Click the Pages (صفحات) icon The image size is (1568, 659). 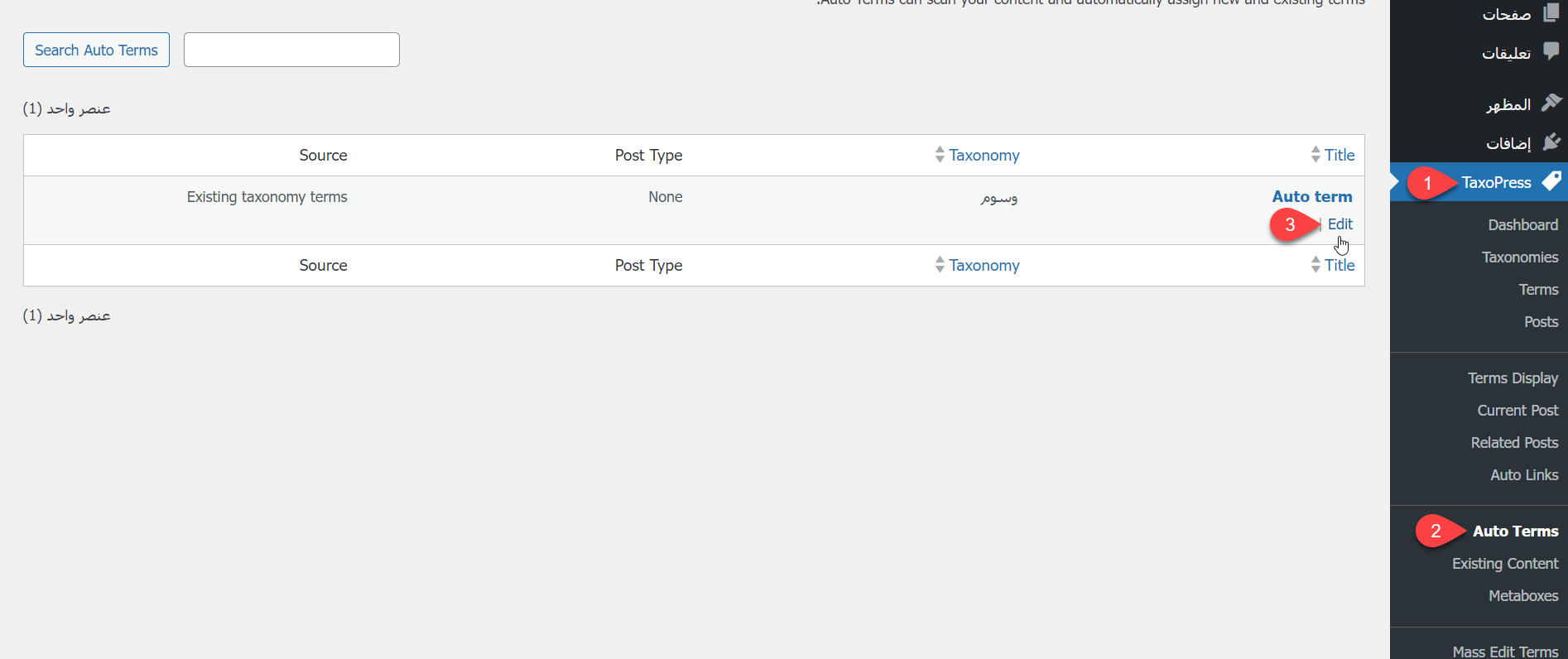(x=1551, y=12)
